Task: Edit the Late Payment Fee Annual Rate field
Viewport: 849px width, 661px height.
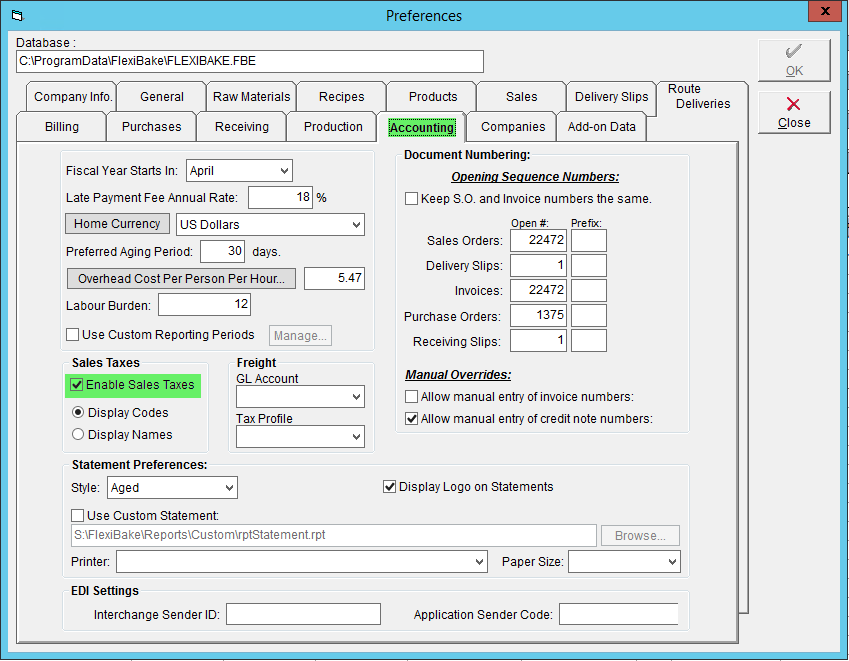Action: point(280,198)
